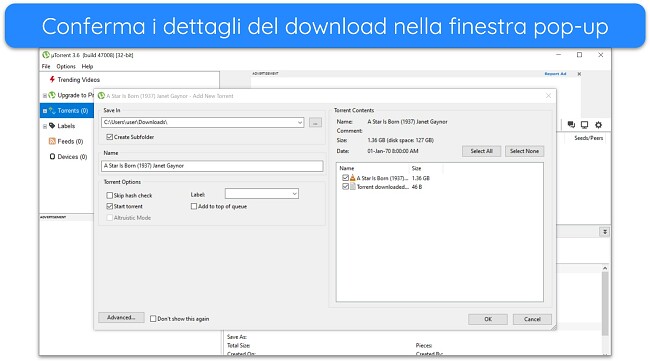Click Seeds/Peers column header in main window
This screenshot has height=361, width=650.
tap(588, 138)
